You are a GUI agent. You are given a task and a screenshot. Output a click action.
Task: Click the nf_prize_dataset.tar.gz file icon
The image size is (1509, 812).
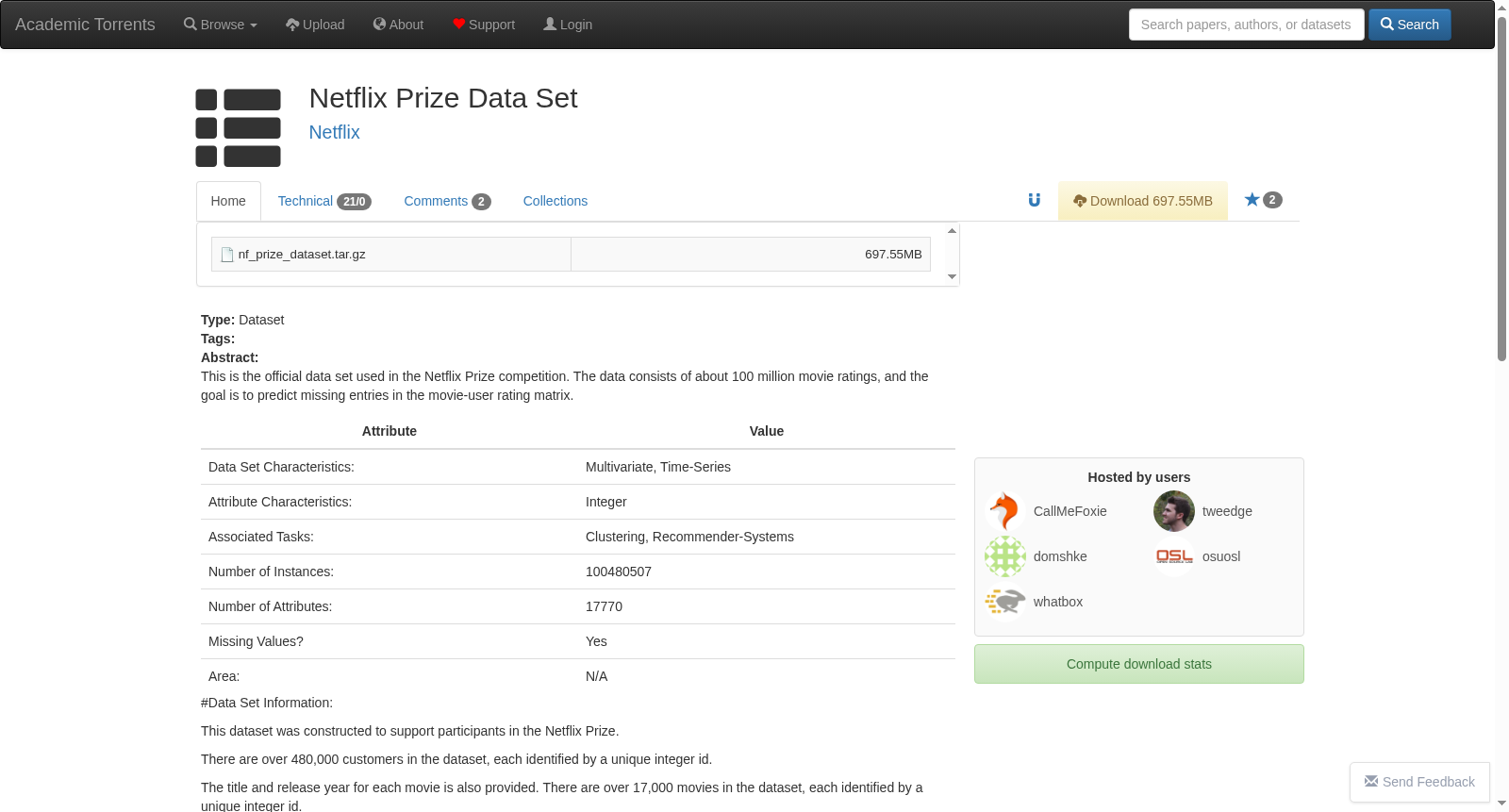pos(227,255)
